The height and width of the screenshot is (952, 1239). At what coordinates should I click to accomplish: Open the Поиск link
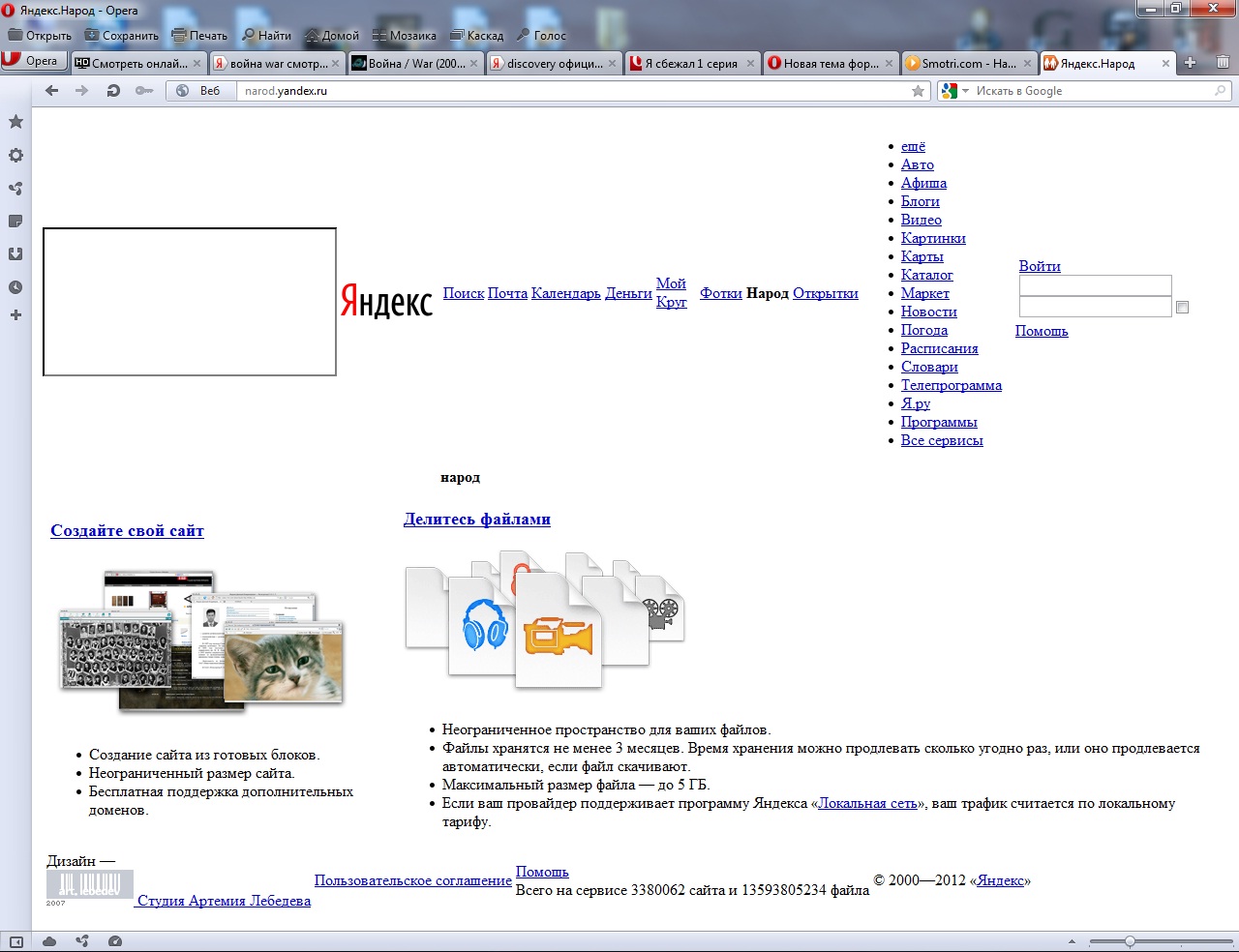(464, 293)
